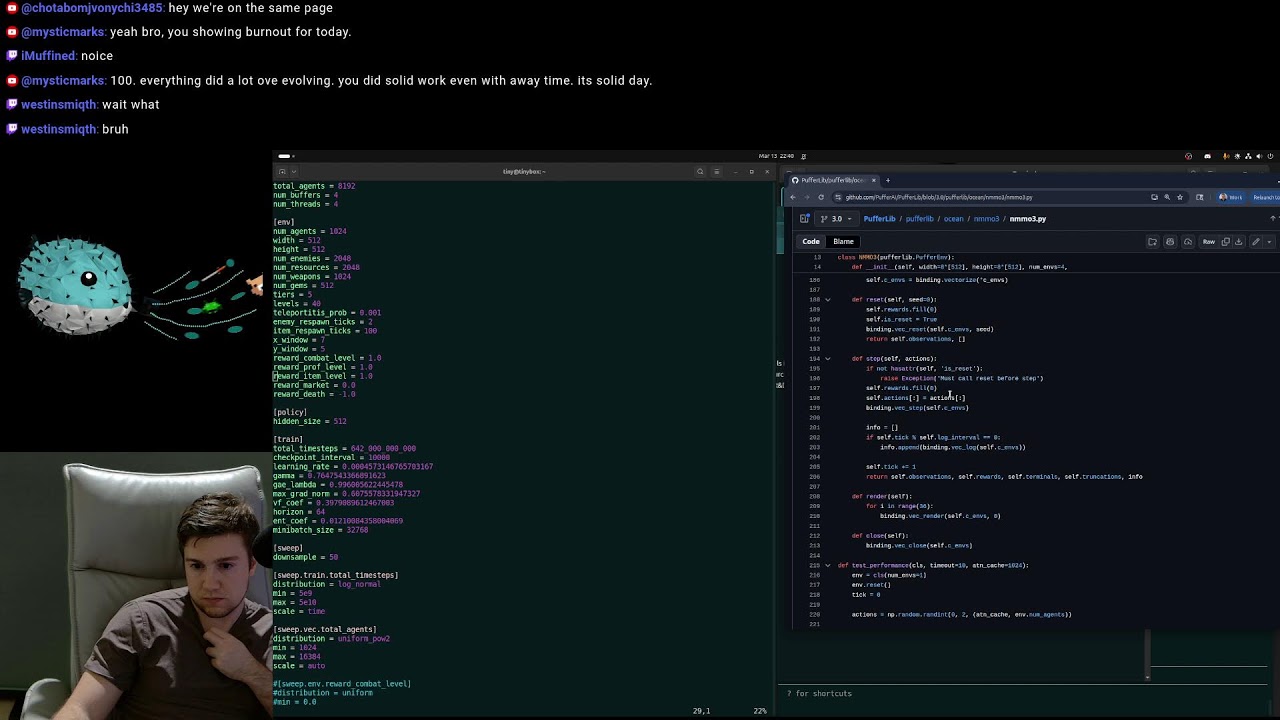
Task: Open the browser zoom magnifier icon
Action: pyautogui.click(x=1167, y=197)
